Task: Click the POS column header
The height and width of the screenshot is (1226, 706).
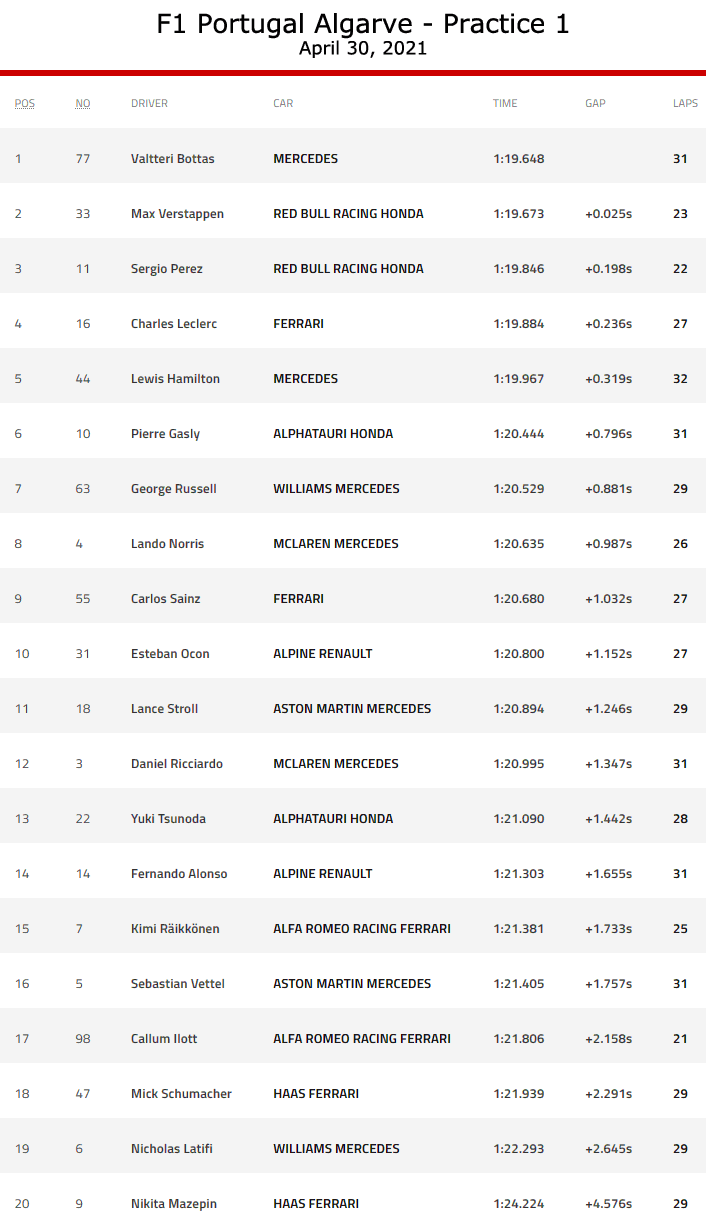Action: click(24, 103)
